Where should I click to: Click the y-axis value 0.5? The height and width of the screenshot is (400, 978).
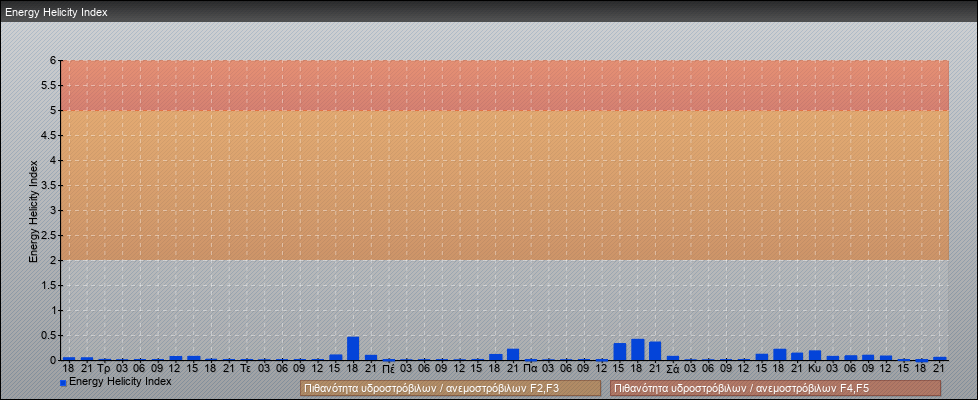point(49,335)
